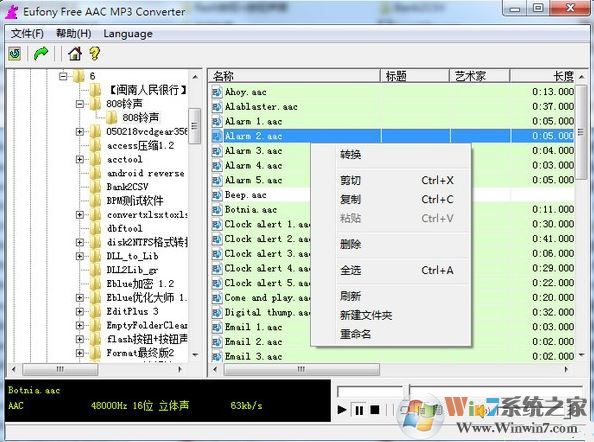
Task: Click the file icon beside Alablaster.aac
Action: pyautogui.click(x=217, y=107)
